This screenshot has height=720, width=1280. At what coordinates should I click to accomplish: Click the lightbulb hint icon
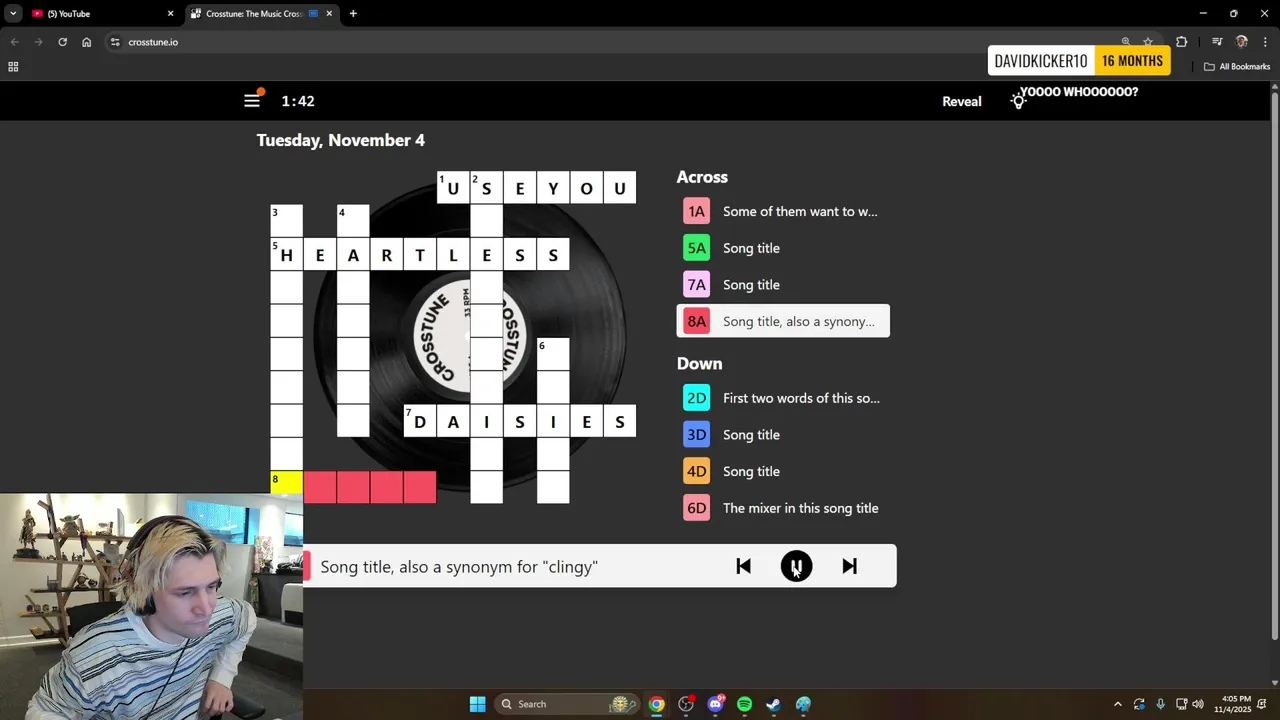1018,101
